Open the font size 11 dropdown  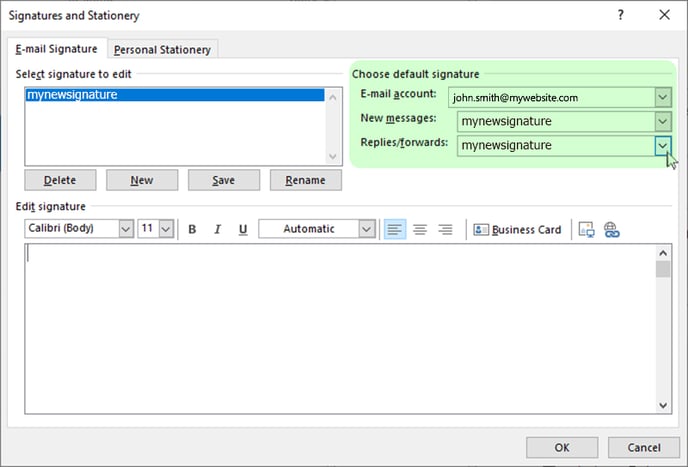[x=166, y=229]
